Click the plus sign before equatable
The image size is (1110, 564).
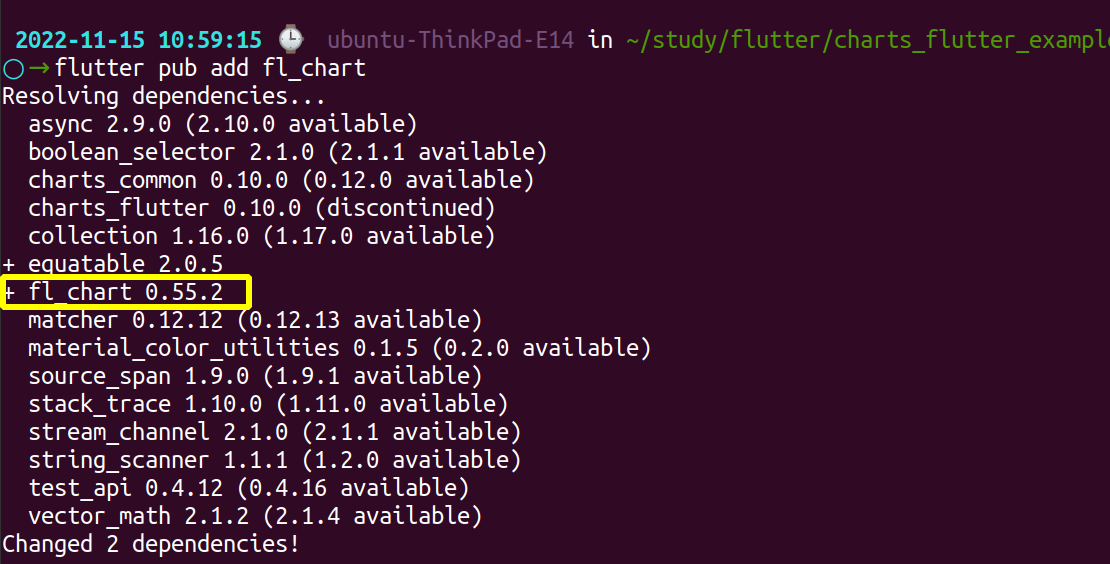point(9,264)
